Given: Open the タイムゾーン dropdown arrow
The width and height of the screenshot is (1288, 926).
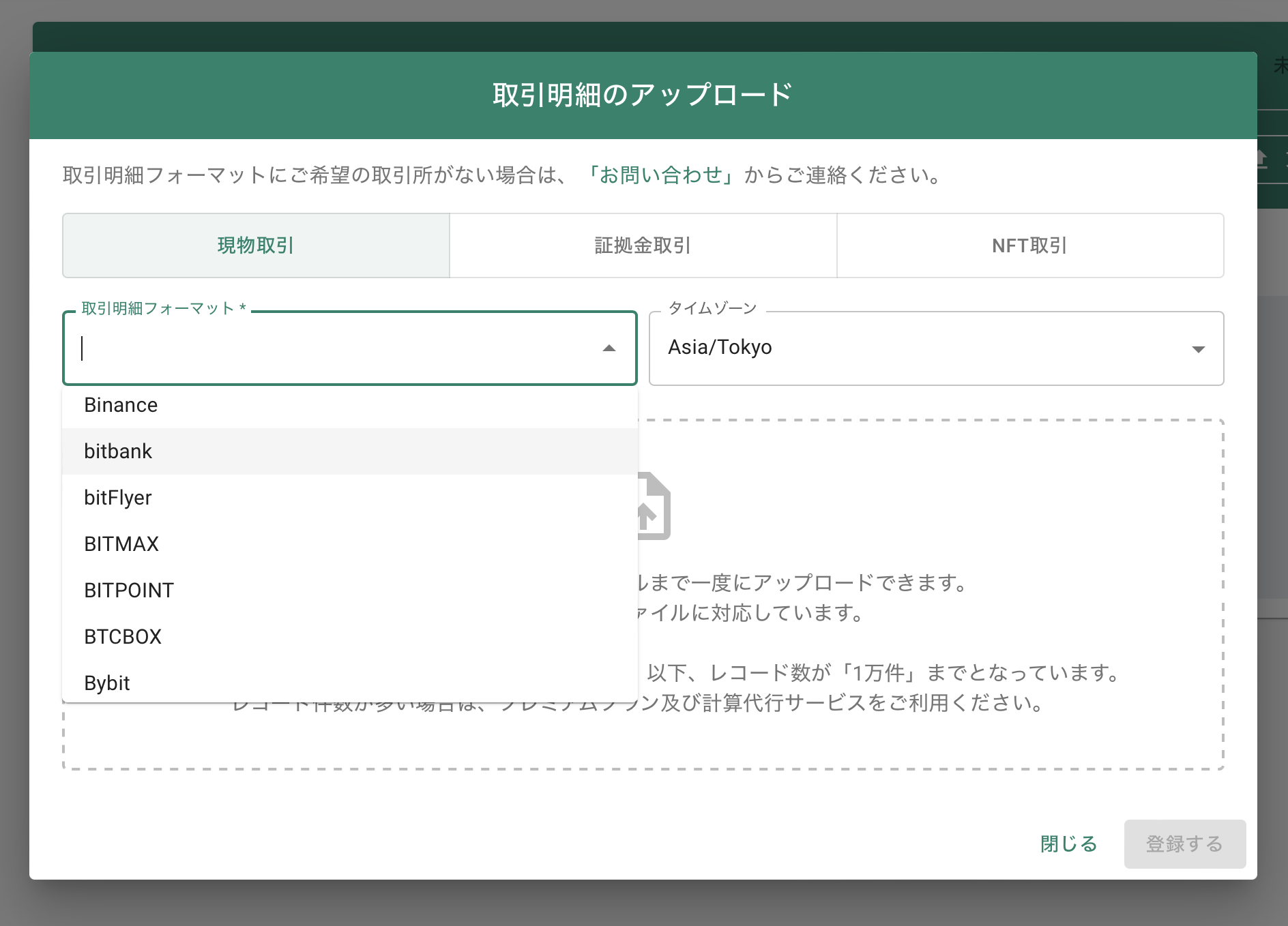Looking at the screenshot, I should [1198, 349].
